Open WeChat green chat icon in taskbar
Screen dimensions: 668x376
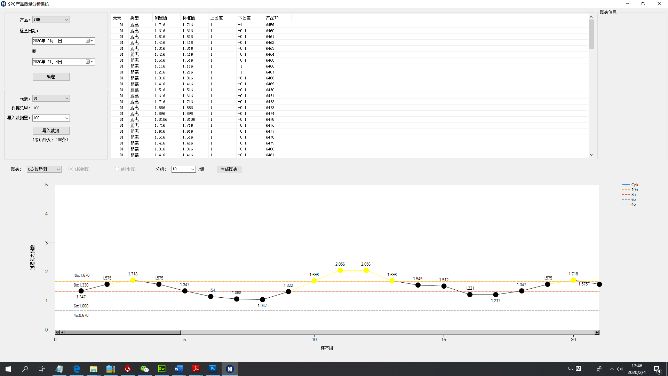(x=145, y=369)
